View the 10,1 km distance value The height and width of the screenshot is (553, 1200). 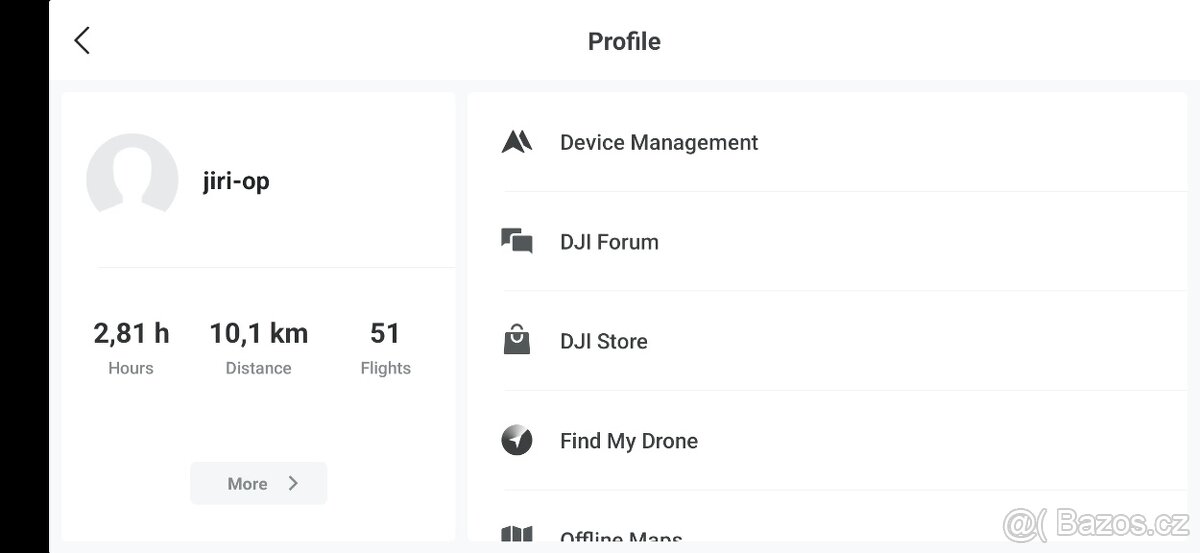[259, 333]
